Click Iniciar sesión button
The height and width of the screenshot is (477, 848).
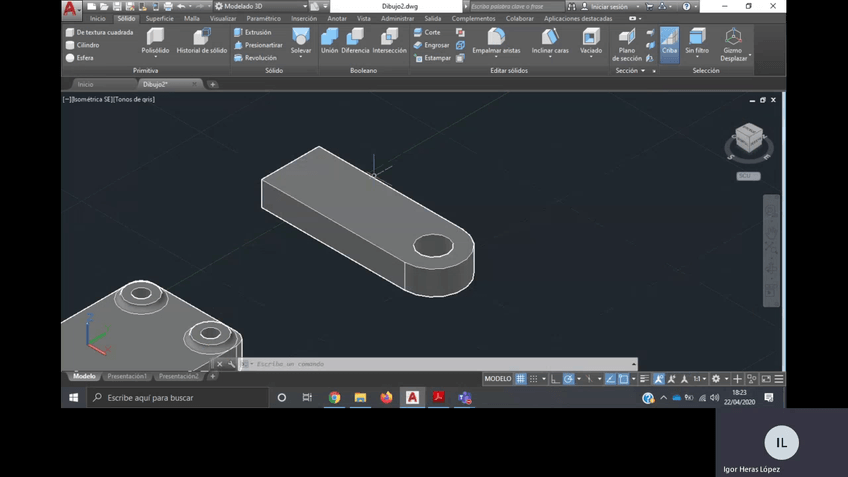(x=609, y=6)
